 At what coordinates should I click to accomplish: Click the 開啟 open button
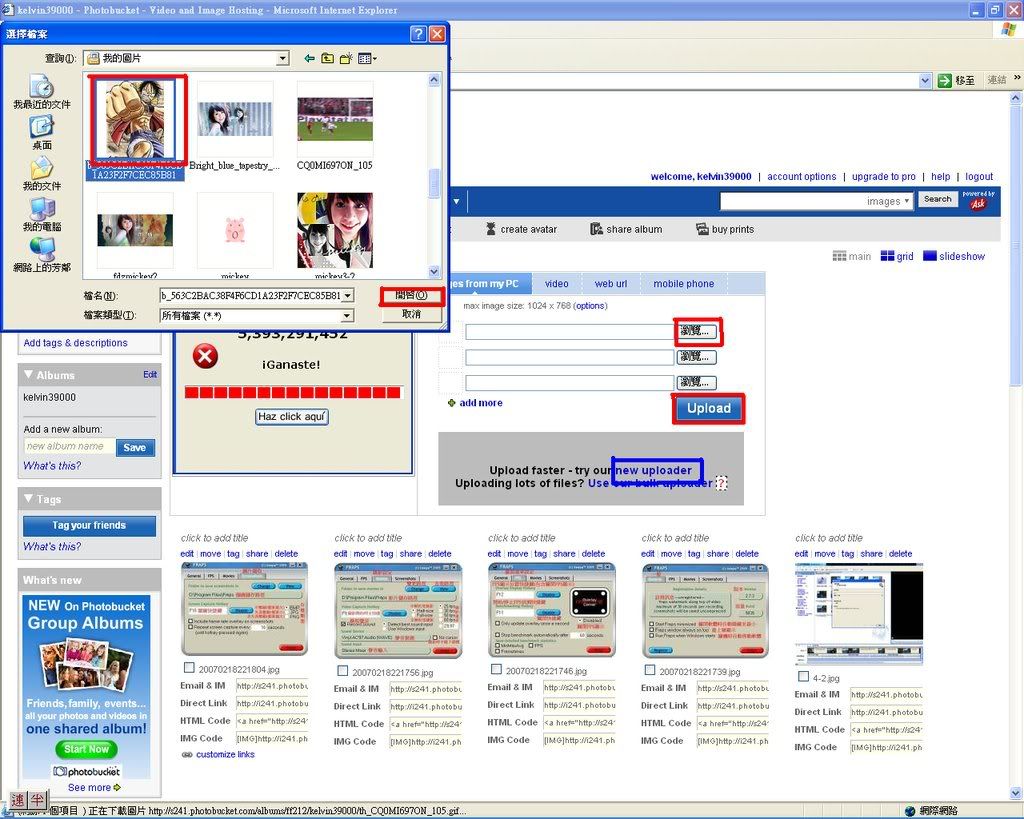pyautogui.click(x=411, y=296)
